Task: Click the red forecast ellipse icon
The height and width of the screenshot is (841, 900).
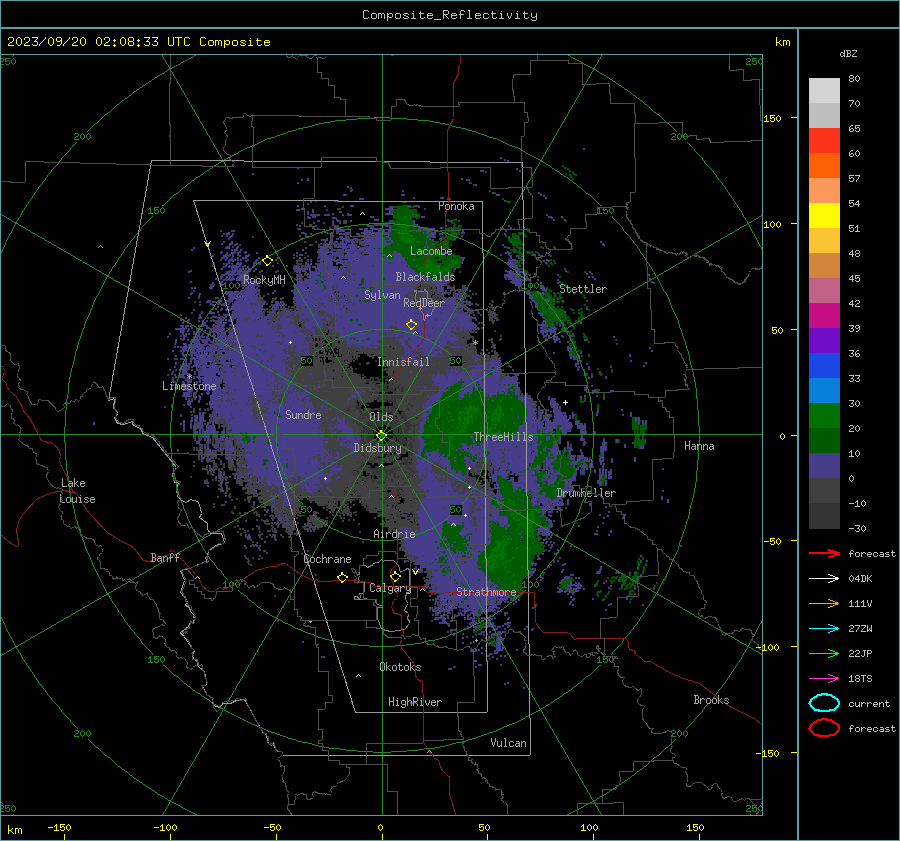Action: point(824,728)
